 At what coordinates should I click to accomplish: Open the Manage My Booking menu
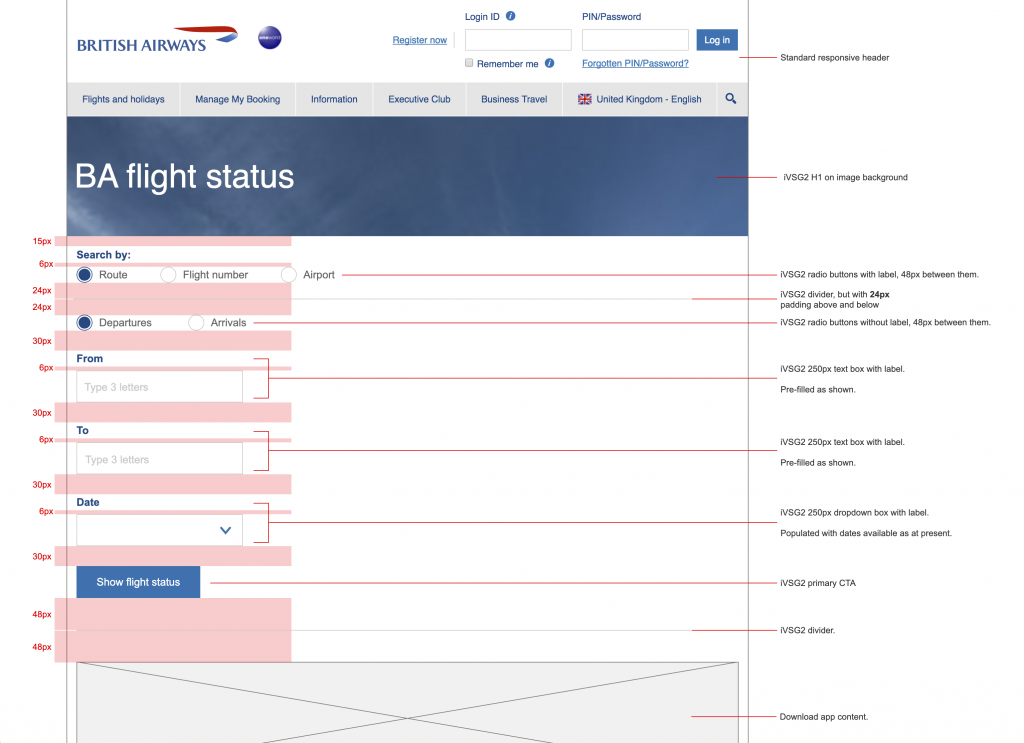coord(237,99)
